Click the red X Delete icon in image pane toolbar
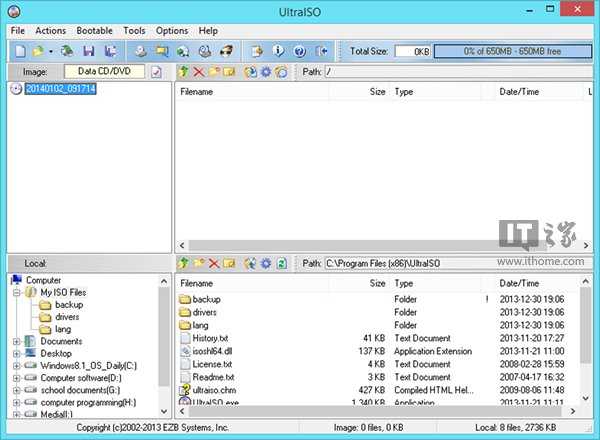600x440 pixels. (198, 72)
